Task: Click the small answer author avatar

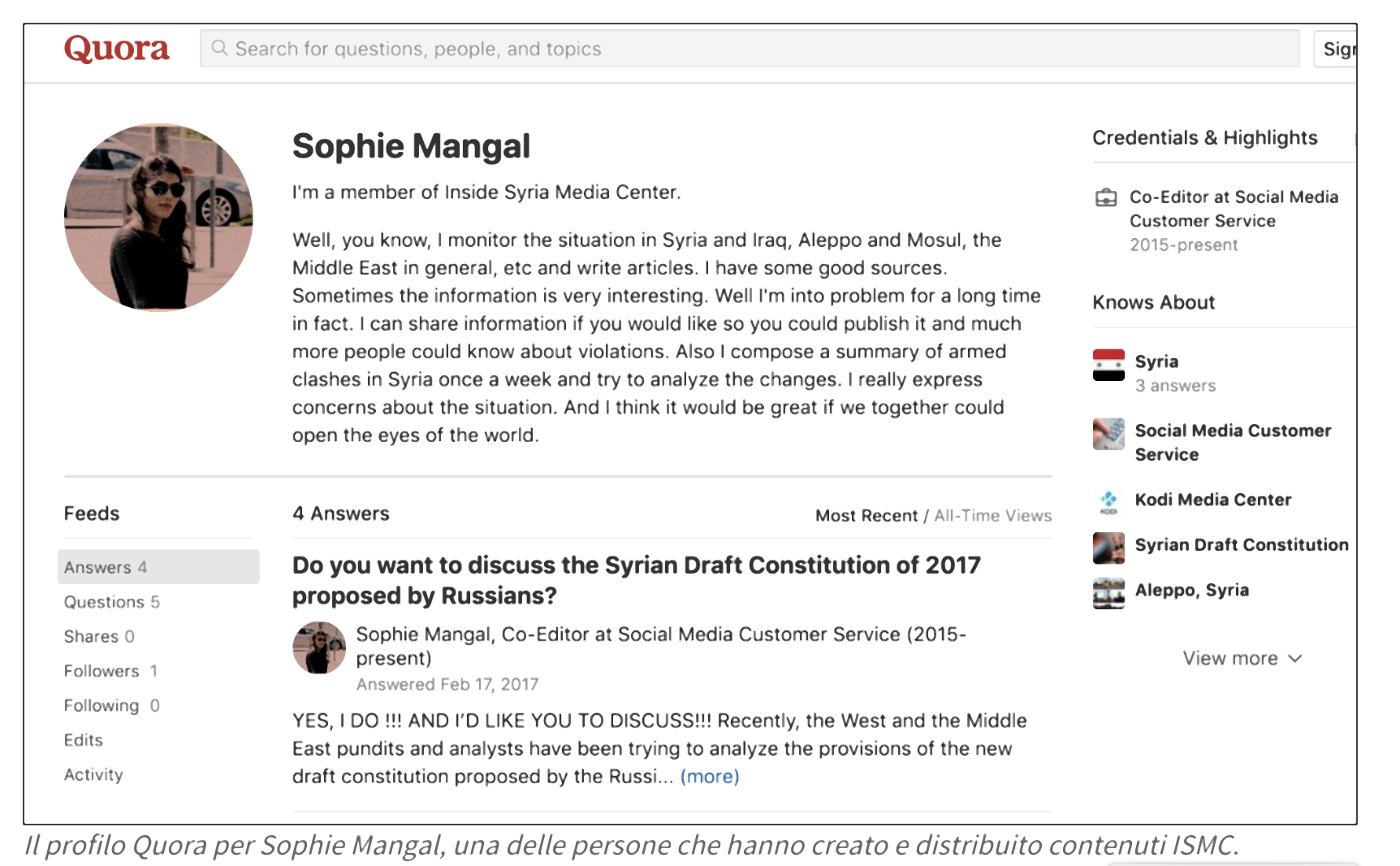Action: point(319,647)
